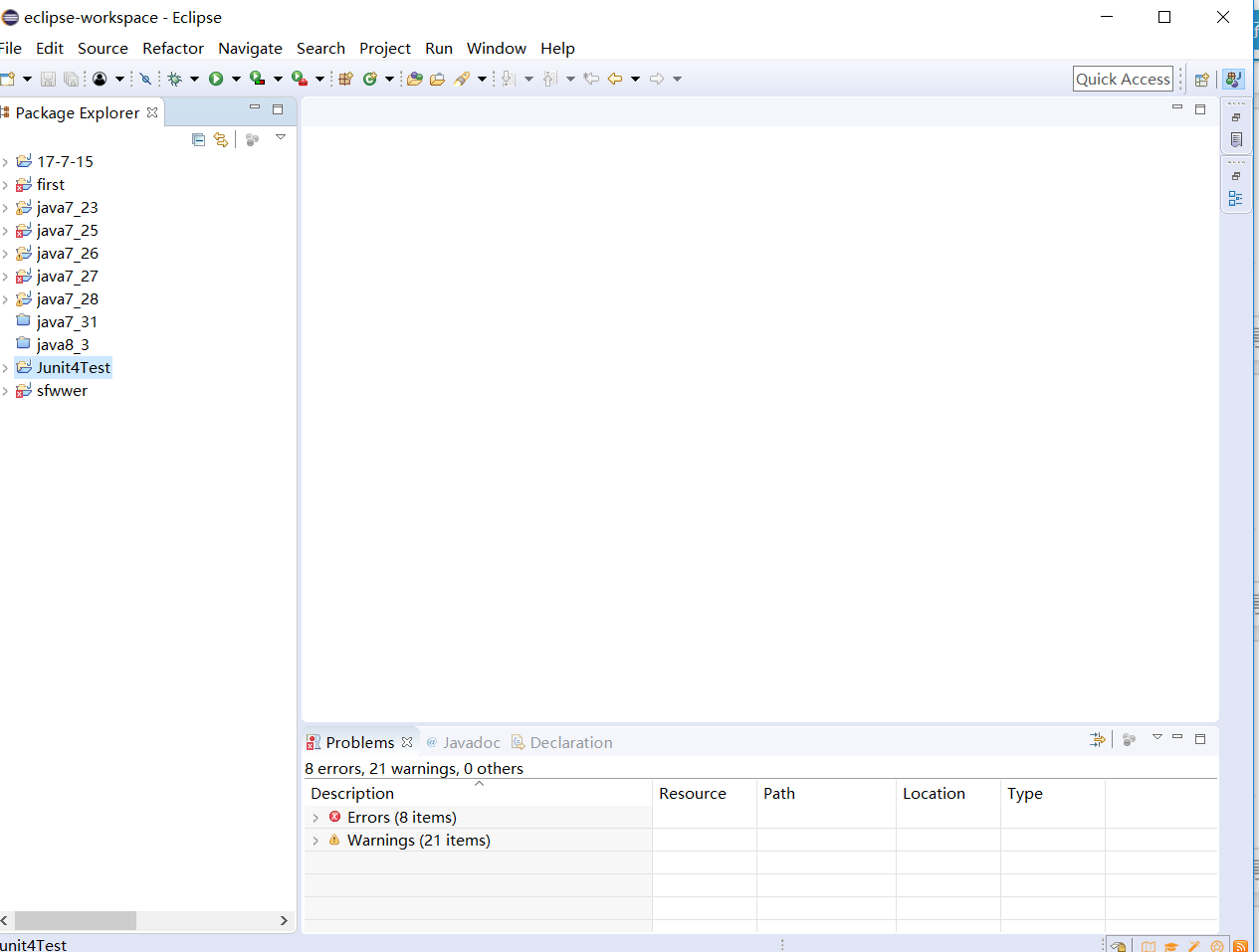The height and width of the screenshot is (952, 1259).
Task: Click the Open Type icon in toolbar
Action: tap(415, 79)
